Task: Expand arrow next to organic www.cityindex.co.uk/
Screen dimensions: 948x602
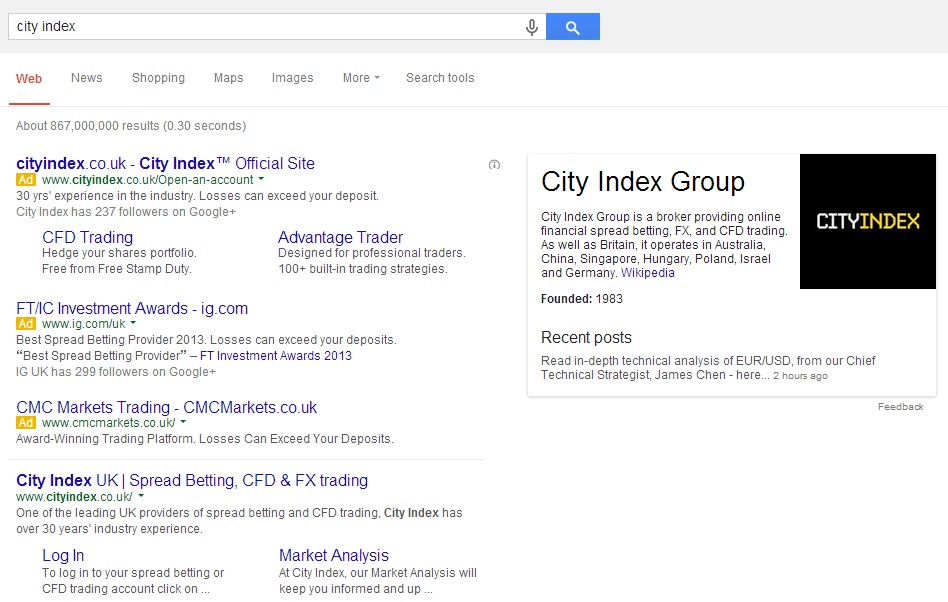Action: 141,496
